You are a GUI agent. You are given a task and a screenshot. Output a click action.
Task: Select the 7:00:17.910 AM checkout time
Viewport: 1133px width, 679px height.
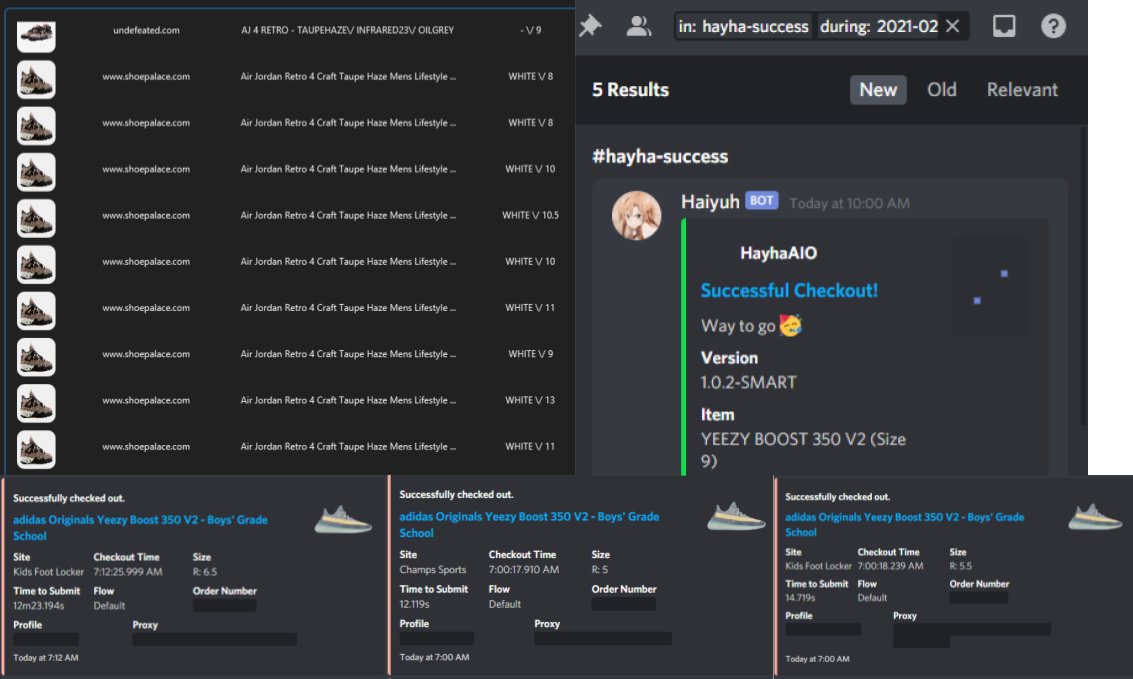[524, 569]
